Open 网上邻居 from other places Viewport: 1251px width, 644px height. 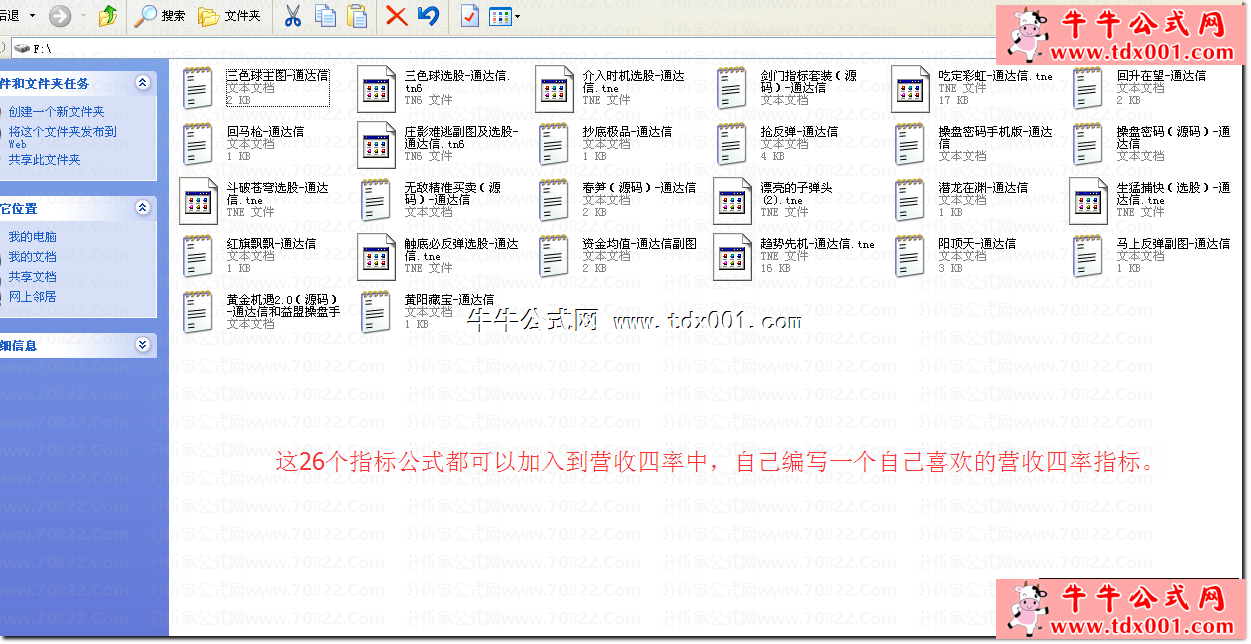click(x=32, y=297)
